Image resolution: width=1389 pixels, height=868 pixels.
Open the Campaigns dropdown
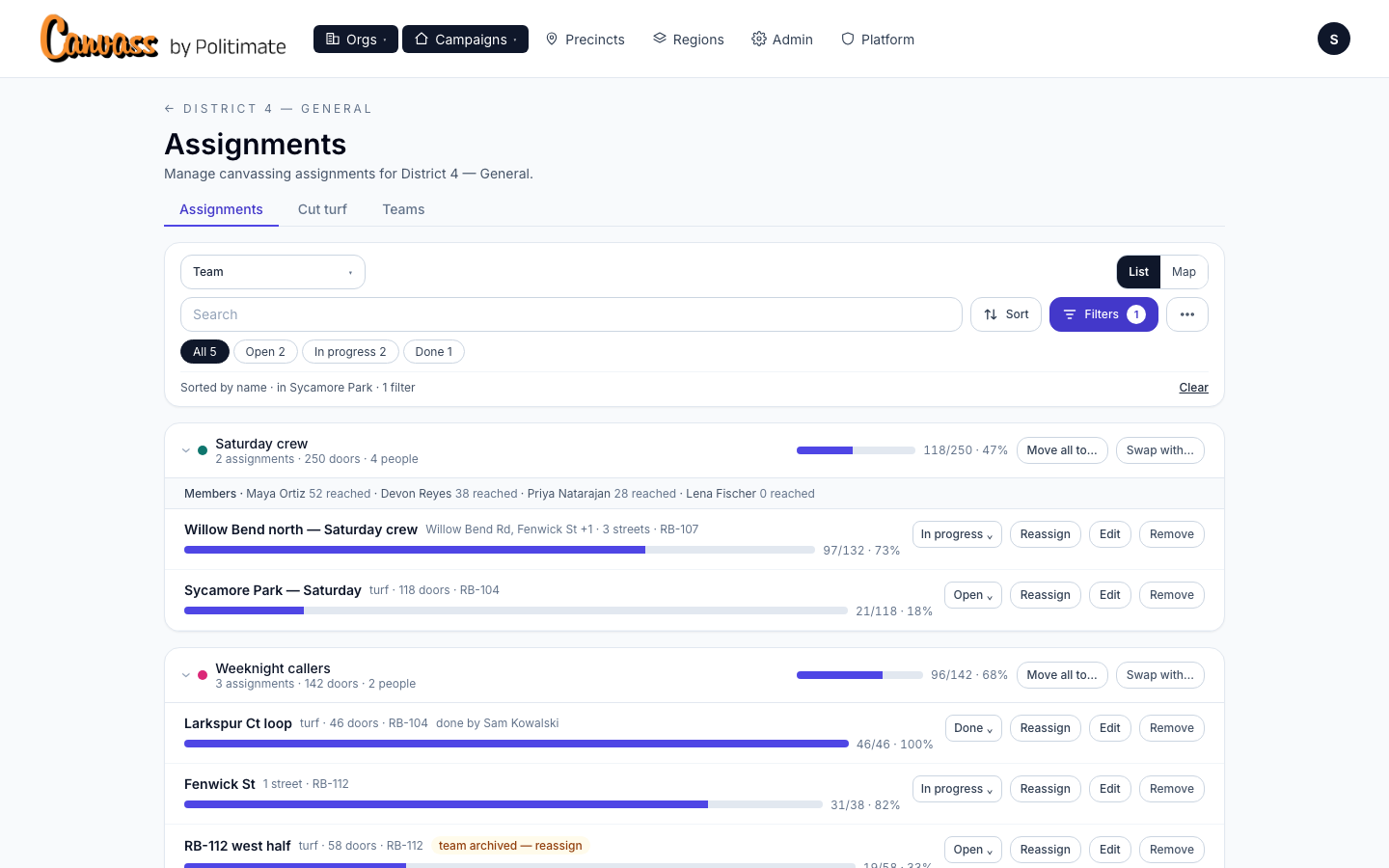pyautogui.click(x=465, y=40)
